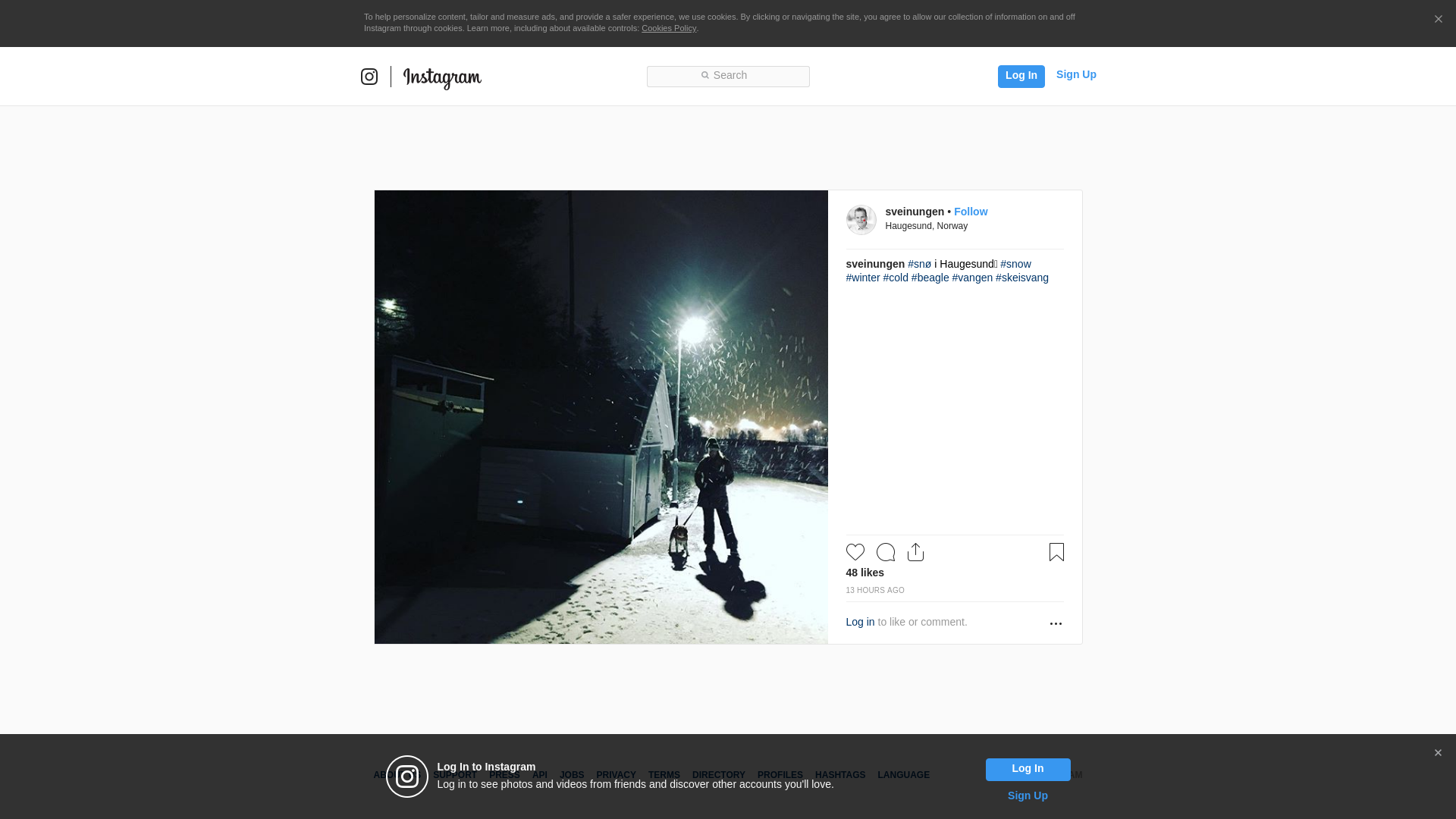Open the TERMS footer link

point(664,775)
